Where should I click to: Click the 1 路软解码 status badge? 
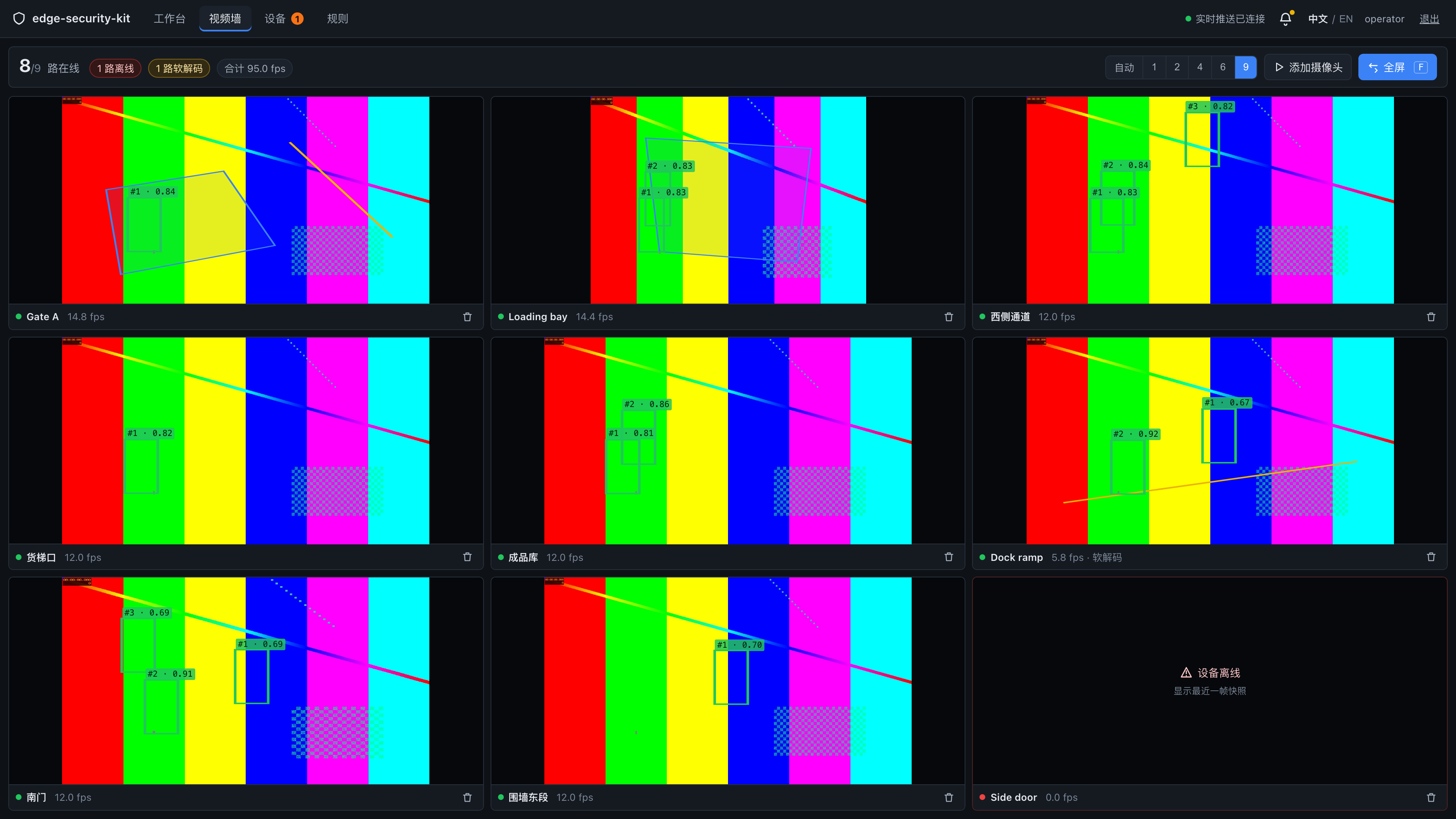179,68
